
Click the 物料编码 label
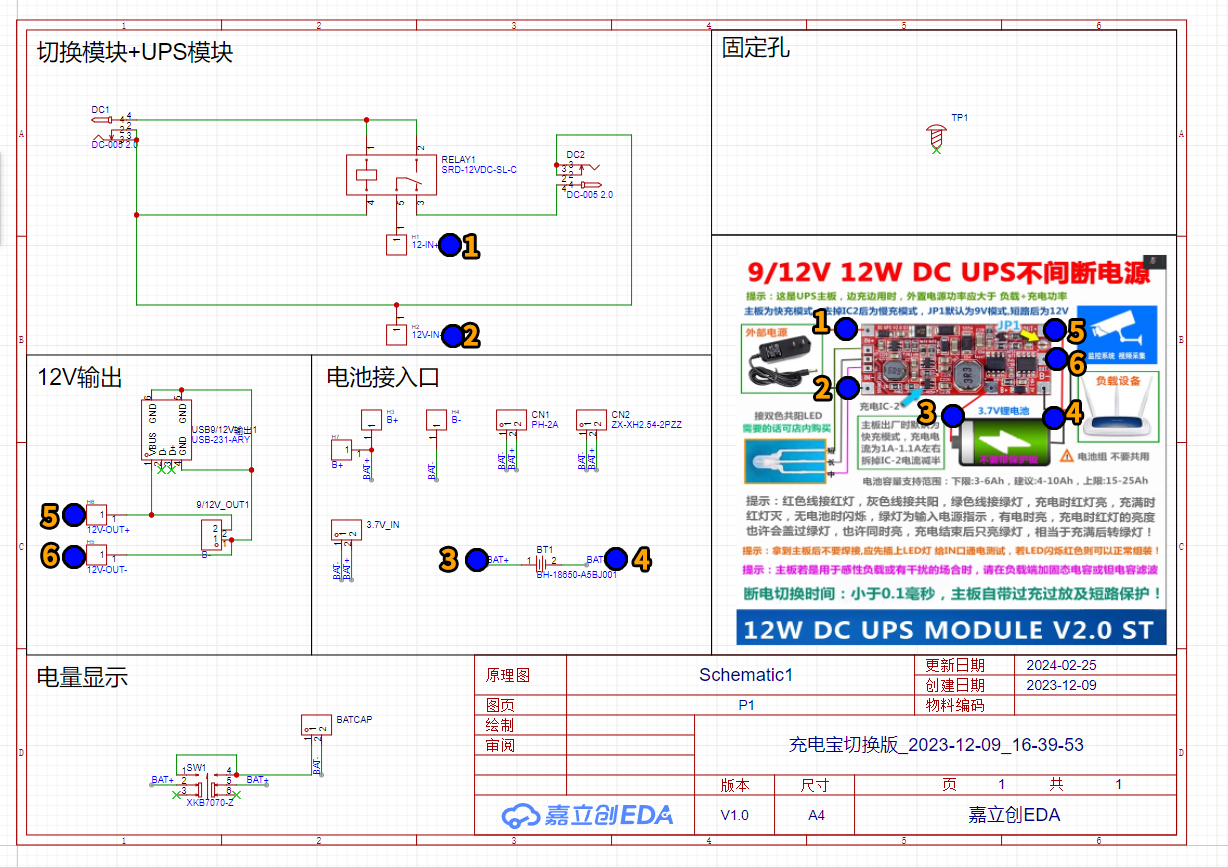point(955,705)
